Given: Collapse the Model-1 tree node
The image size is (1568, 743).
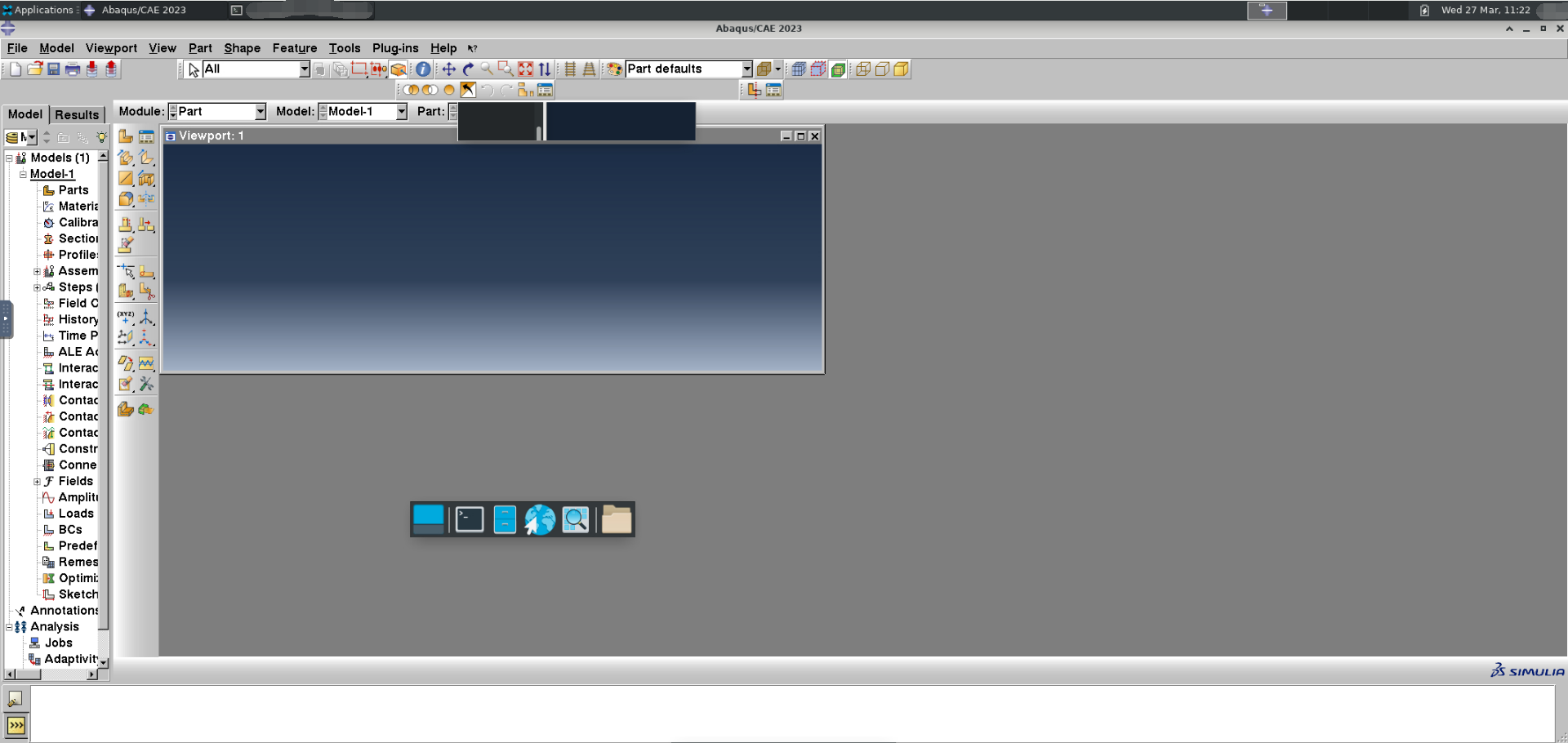Looking at the screenshot, I should click(23, 174).
